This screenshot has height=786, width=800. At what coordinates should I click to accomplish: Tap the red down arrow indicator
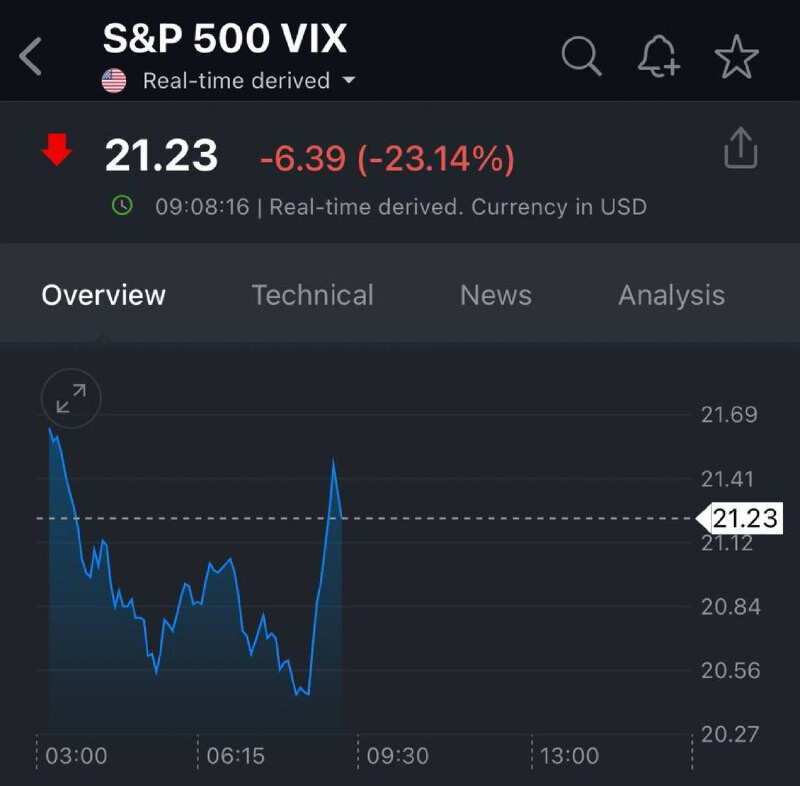click(x=57, y=152)
